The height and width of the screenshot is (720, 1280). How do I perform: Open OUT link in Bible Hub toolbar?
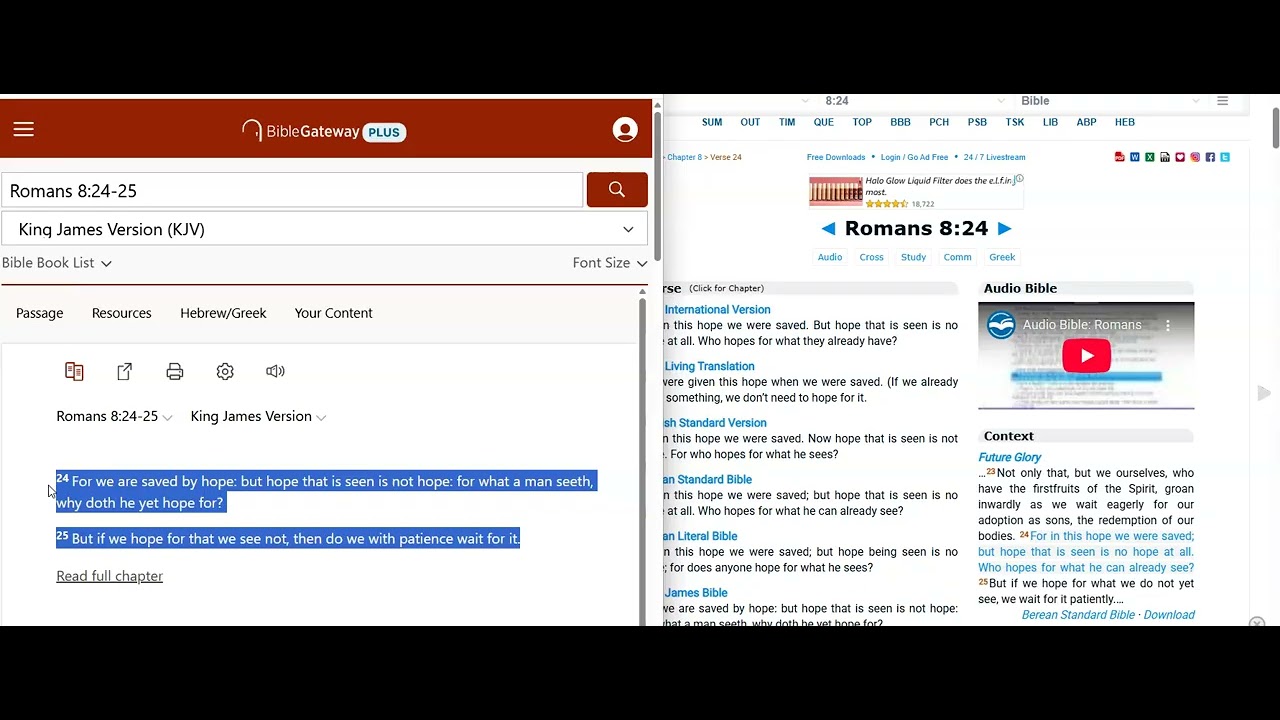(x=750, y=122)
